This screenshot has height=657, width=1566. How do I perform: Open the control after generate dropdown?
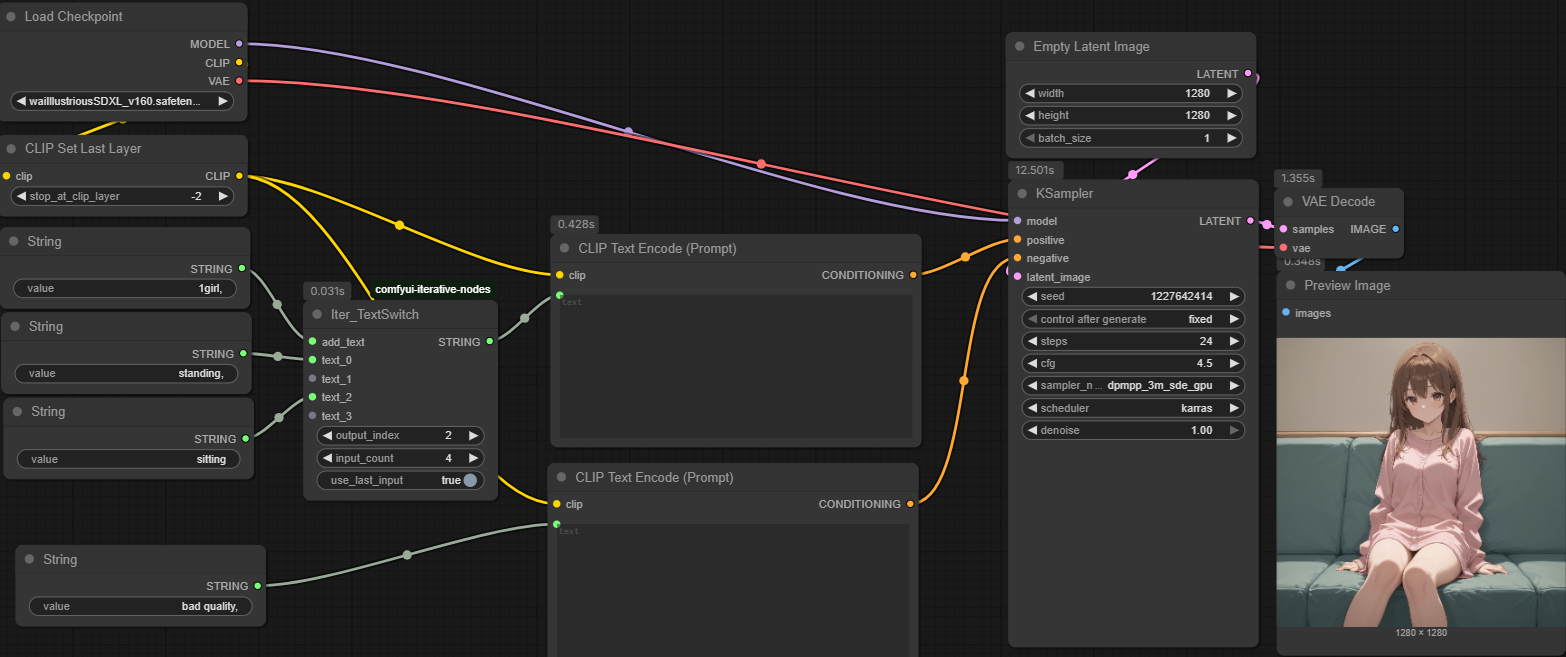(x=1132, y=319)
